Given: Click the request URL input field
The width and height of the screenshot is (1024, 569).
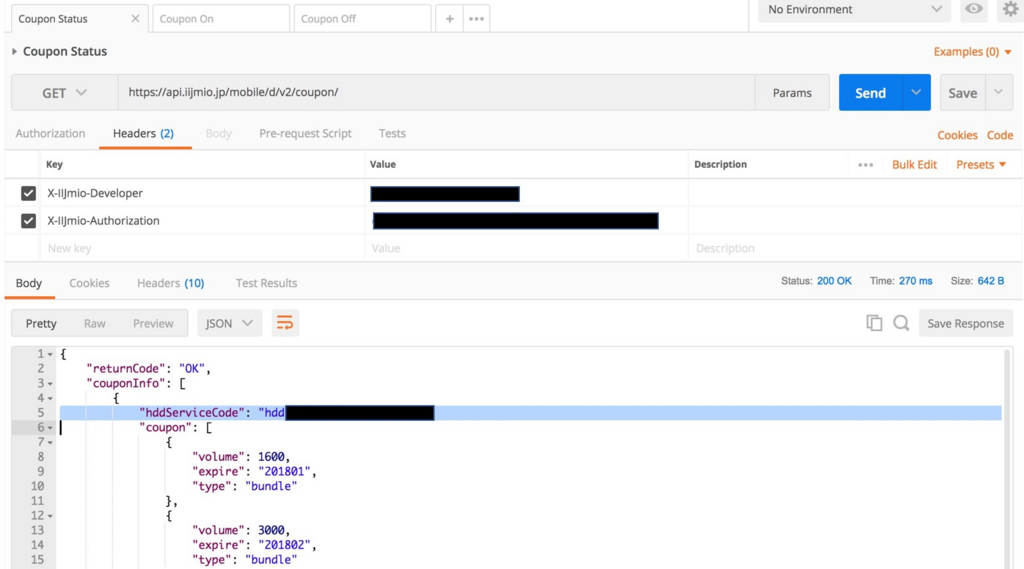Looking at the screenshot, I should pos(436,92).
